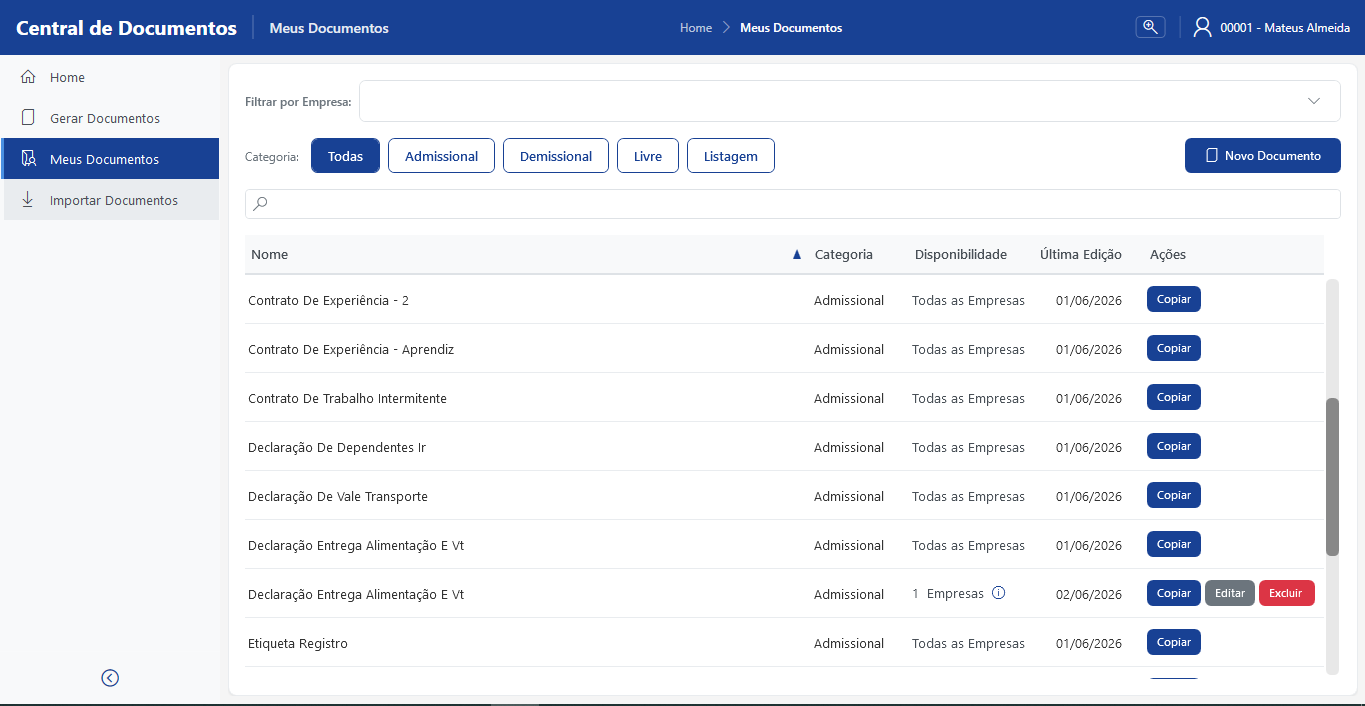The image size is (1365, 706).
Task: Open the Filtrar por Empresa dropdown
Action: click(x=849, y=101)
